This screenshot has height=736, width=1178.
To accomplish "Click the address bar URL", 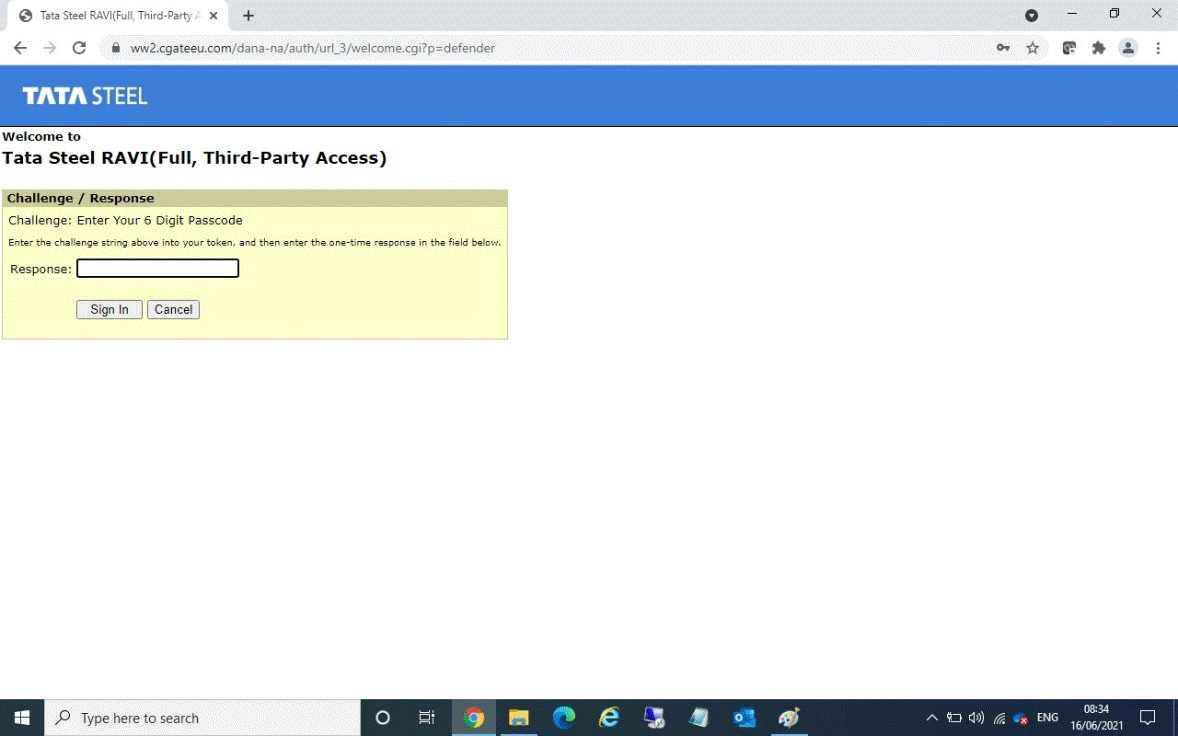I will [313, 48].
